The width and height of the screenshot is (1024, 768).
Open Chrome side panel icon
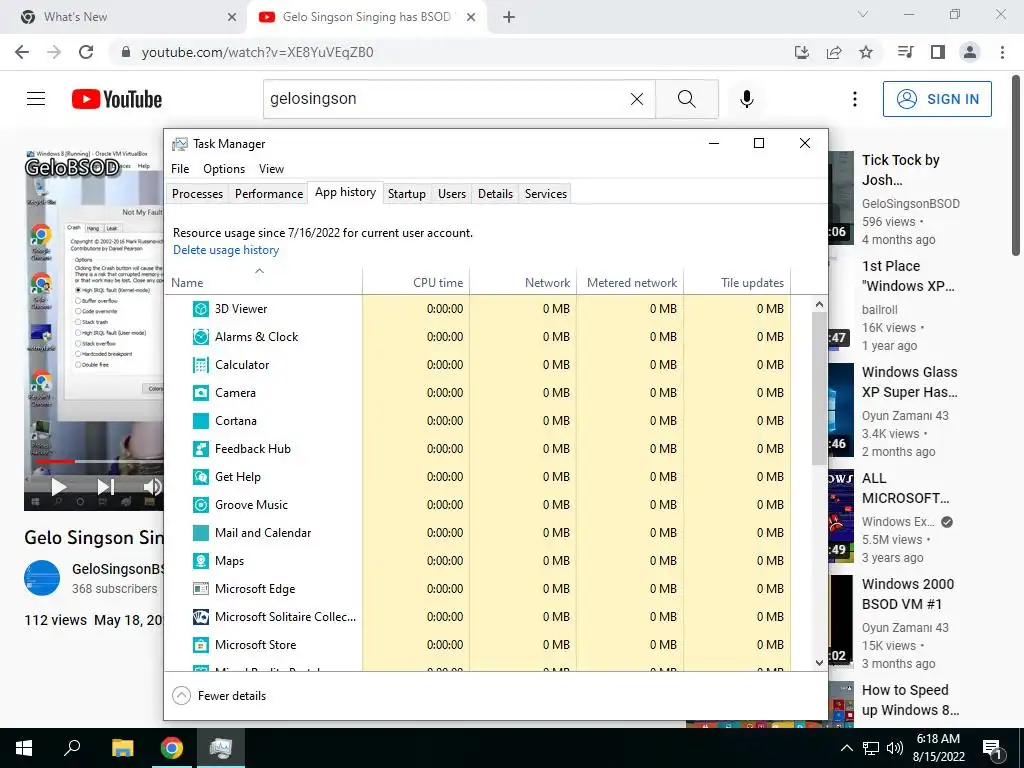[938, 52]
